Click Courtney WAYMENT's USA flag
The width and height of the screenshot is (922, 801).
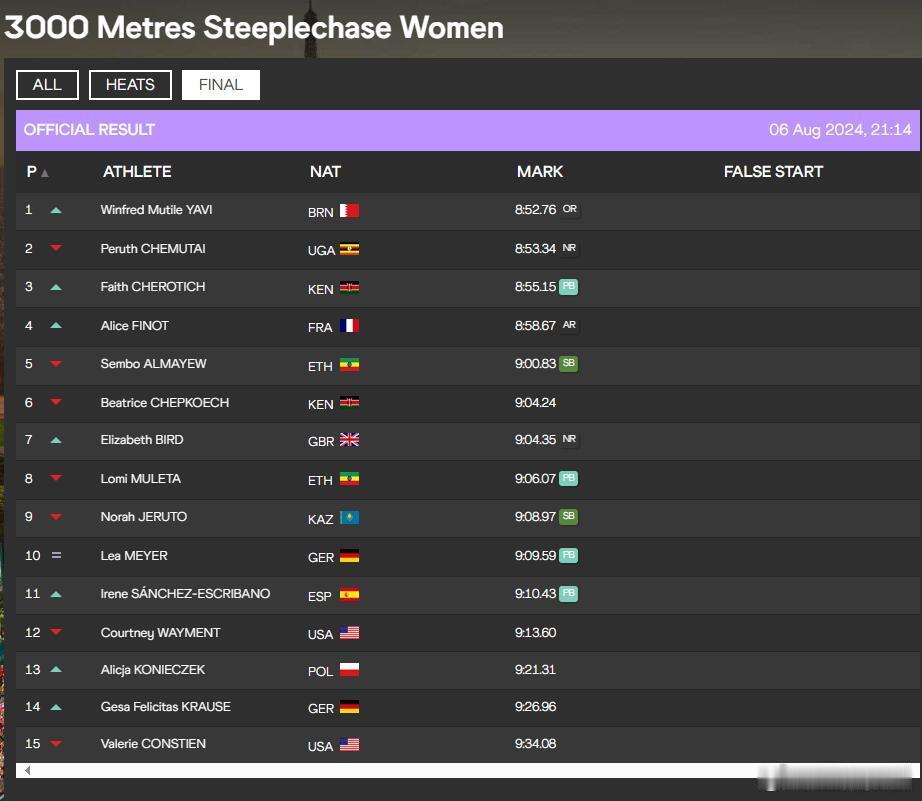[349, 633]
